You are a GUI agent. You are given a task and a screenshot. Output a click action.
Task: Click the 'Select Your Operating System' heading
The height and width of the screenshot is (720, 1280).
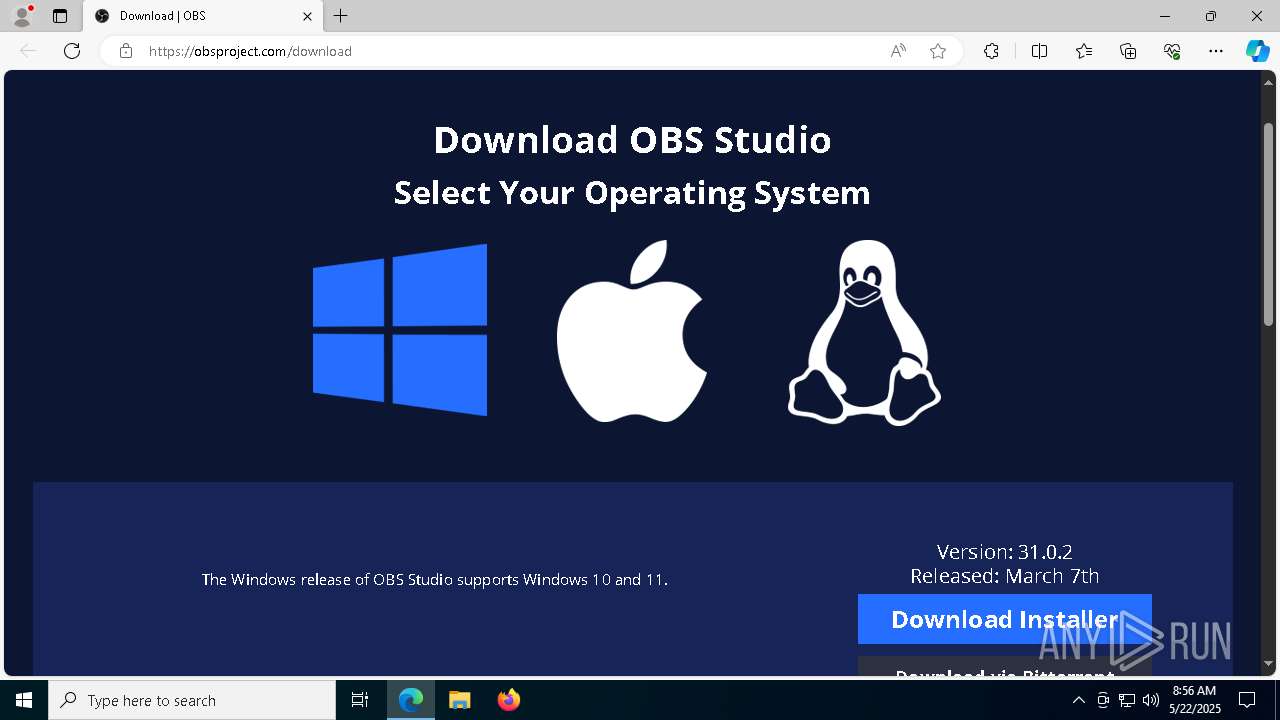pos(632,192)
